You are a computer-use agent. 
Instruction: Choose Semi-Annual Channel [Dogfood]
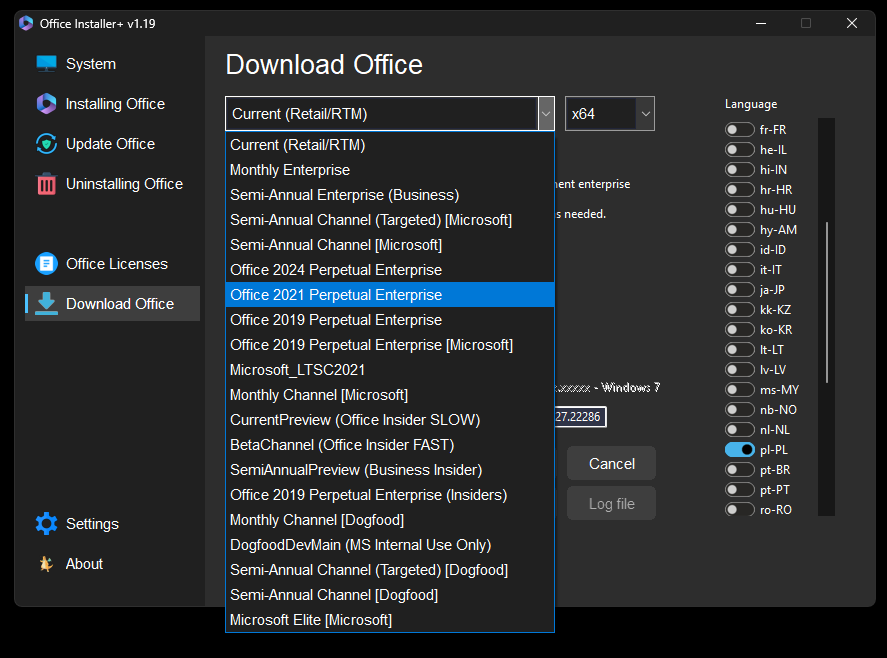point(390,595)
